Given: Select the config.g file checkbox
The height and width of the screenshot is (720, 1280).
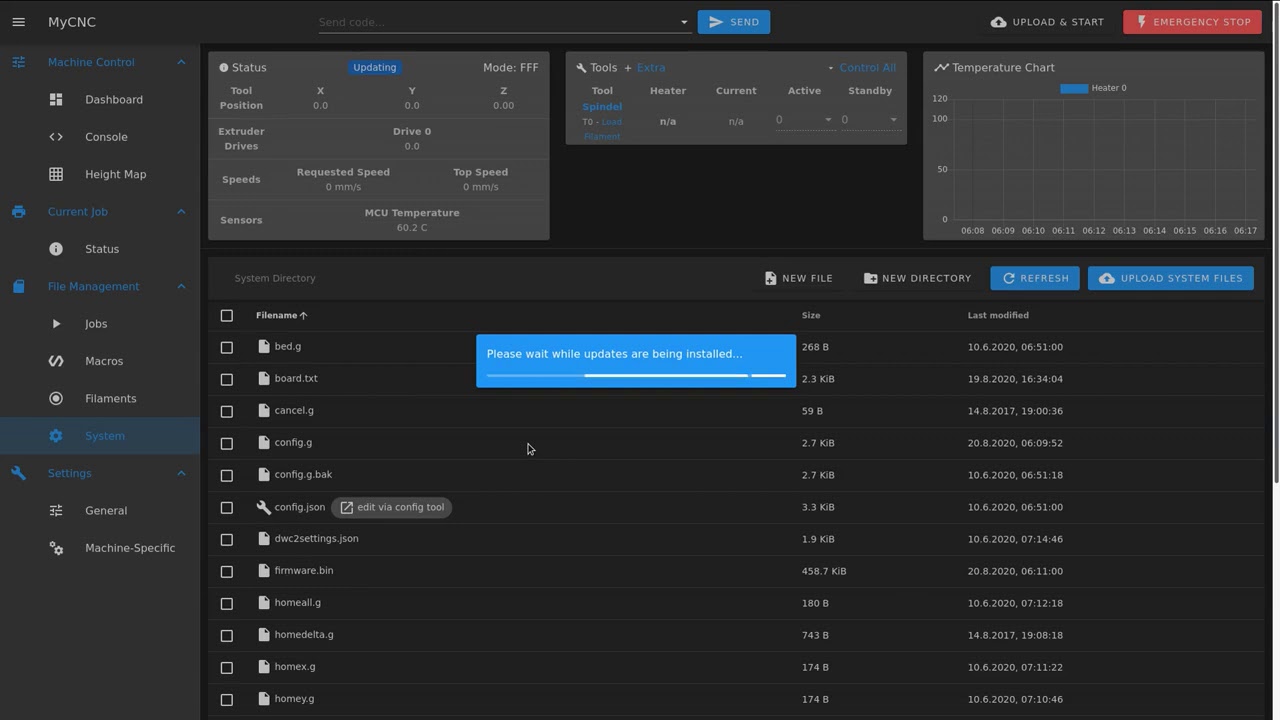Looking at the screenshot, I should [227, 443].
